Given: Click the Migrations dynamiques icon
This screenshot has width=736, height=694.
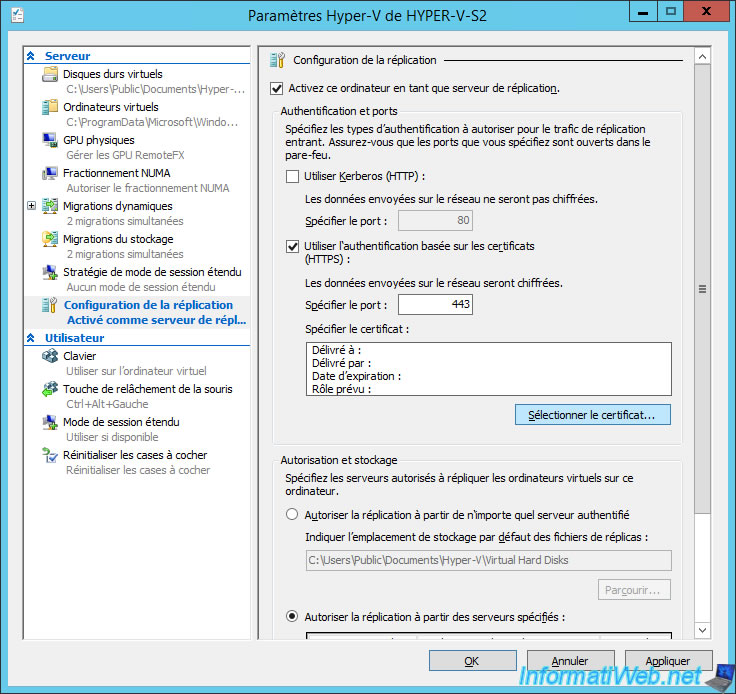Looking at the screenshot, I should [x=50, y=206].
